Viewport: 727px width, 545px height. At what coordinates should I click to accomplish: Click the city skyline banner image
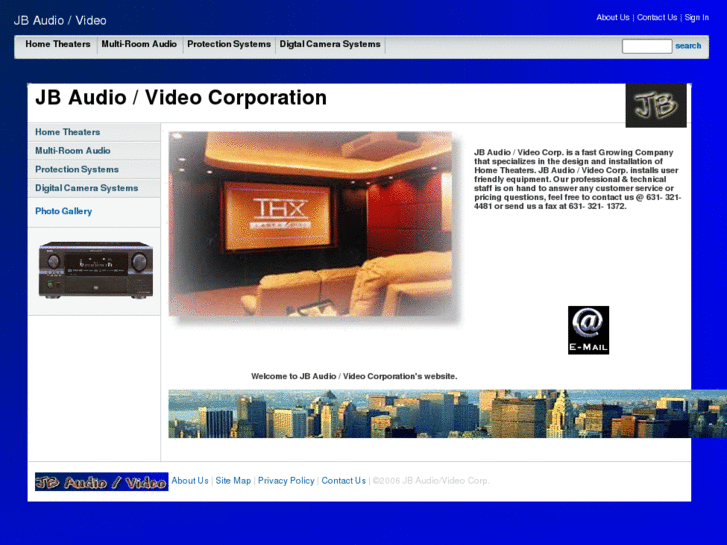(447, 414)
